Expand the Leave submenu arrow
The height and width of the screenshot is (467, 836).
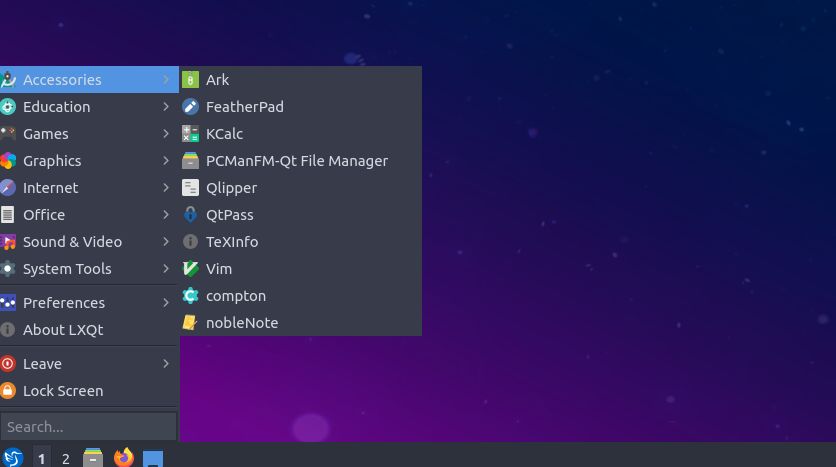click(166, 364)
